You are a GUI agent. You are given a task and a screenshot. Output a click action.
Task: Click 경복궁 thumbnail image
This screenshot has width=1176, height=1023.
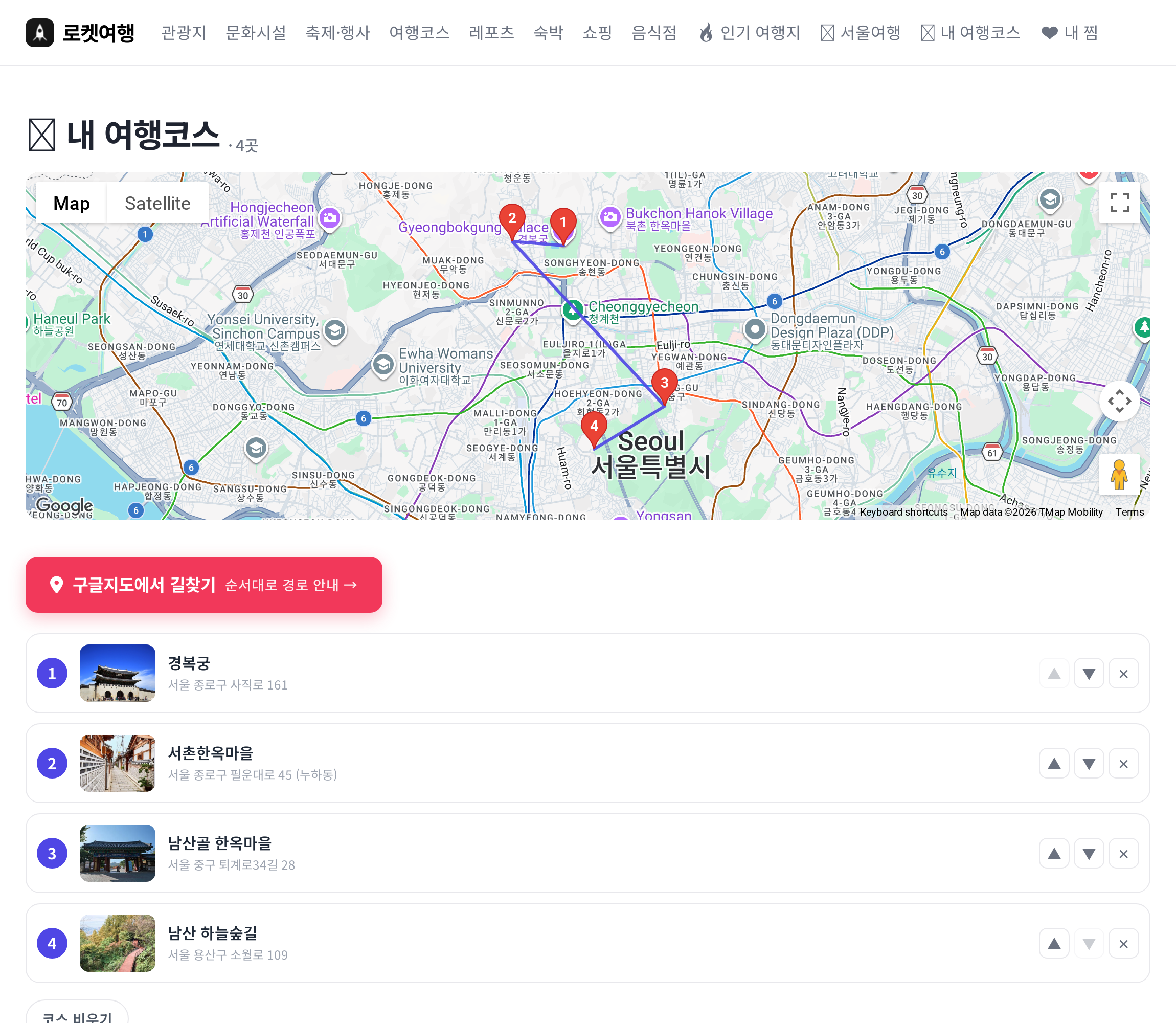118,673
